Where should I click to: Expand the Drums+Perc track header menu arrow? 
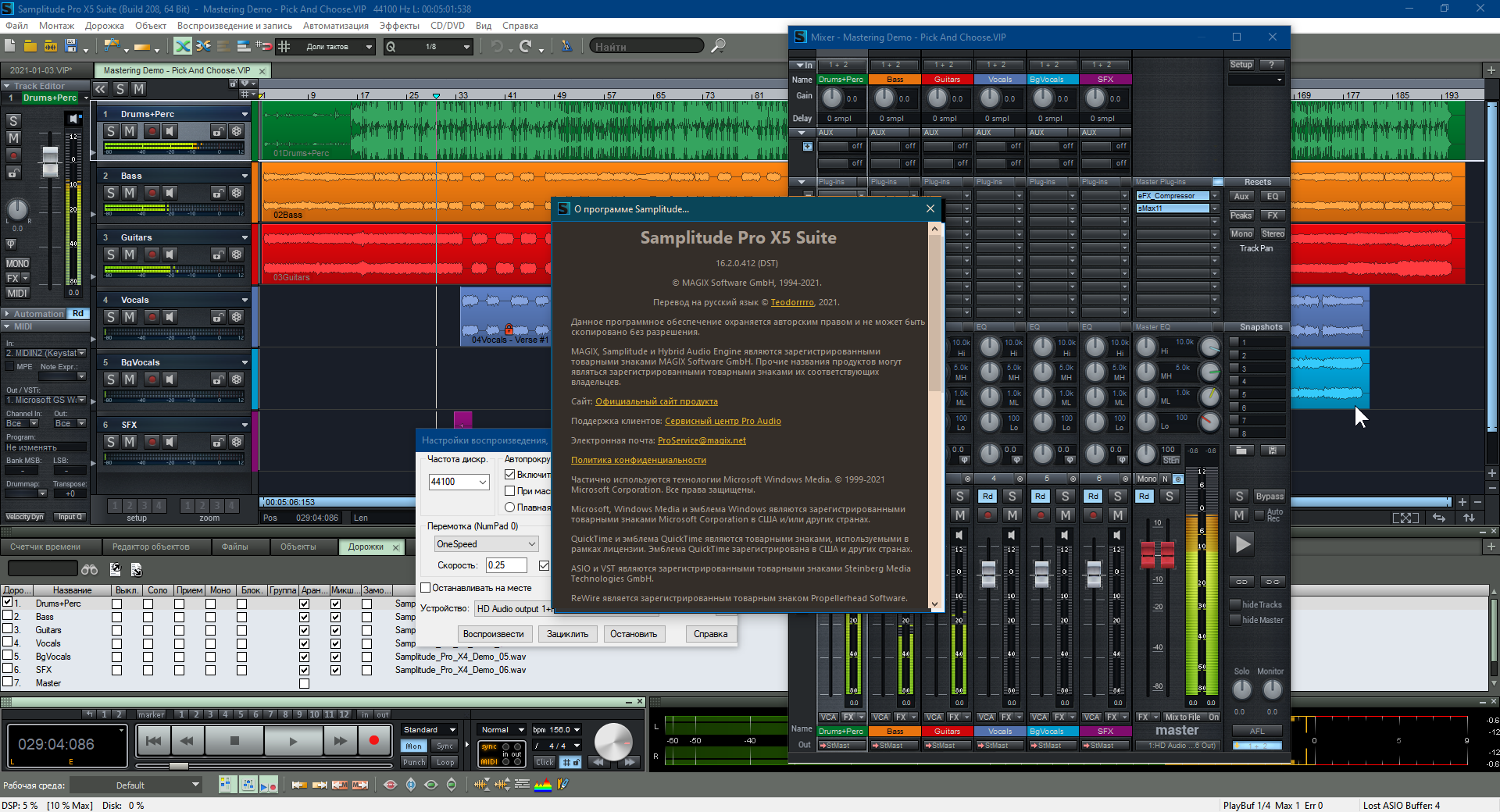(x=245, y=114)
